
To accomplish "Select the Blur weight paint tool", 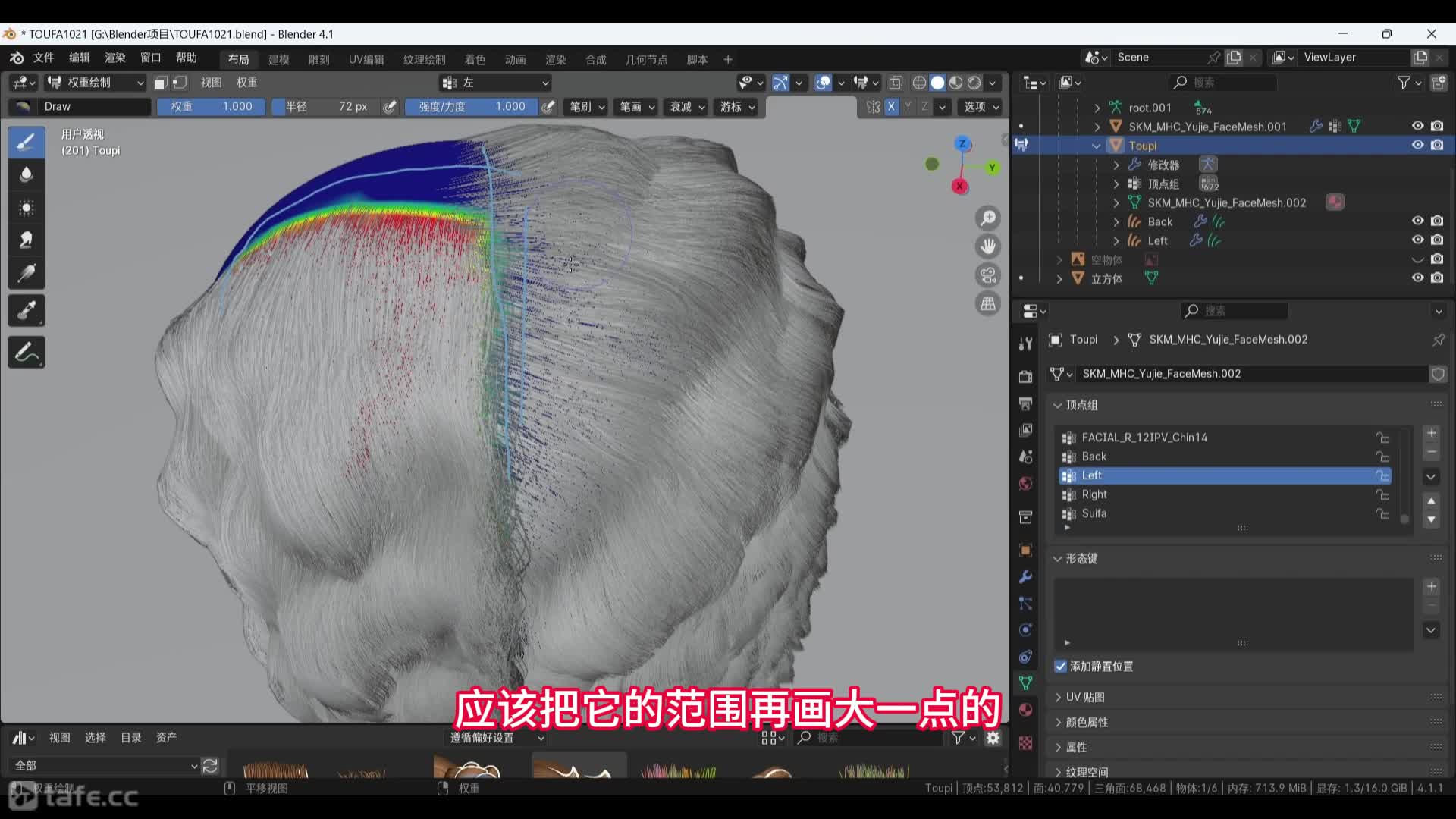I will point(27,174).
